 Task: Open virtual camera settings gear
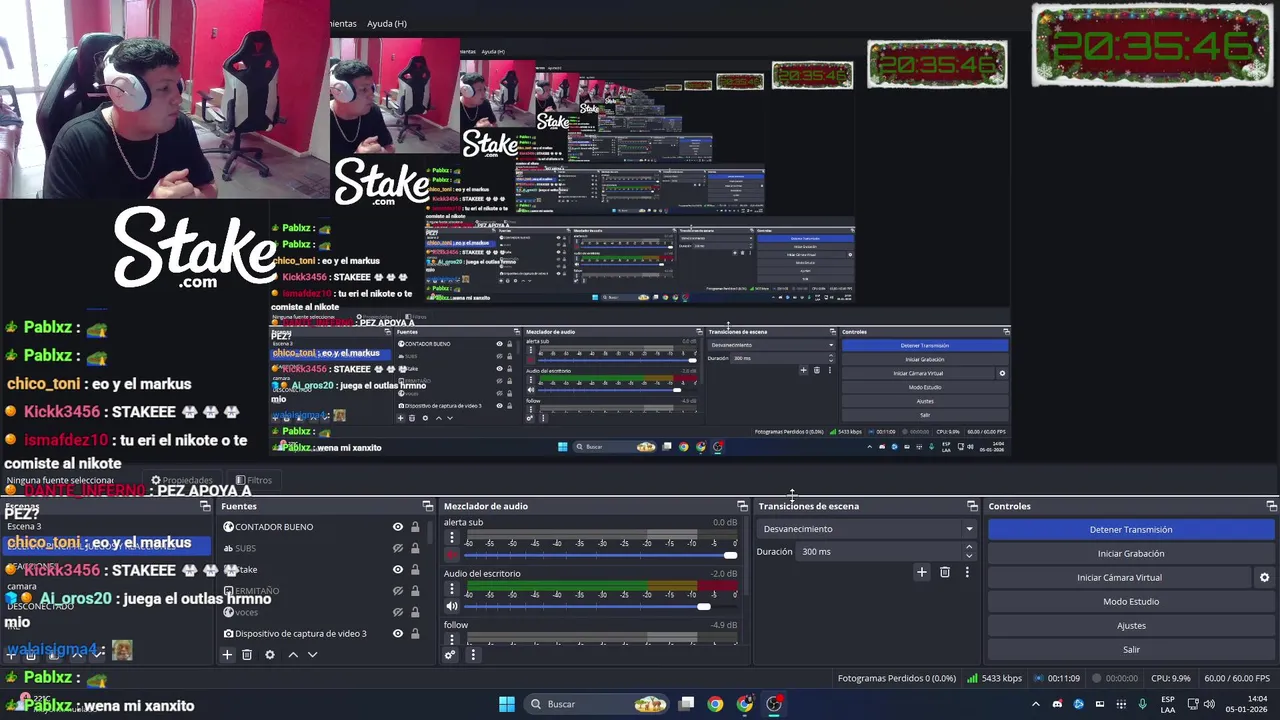tap(1264, 577)
